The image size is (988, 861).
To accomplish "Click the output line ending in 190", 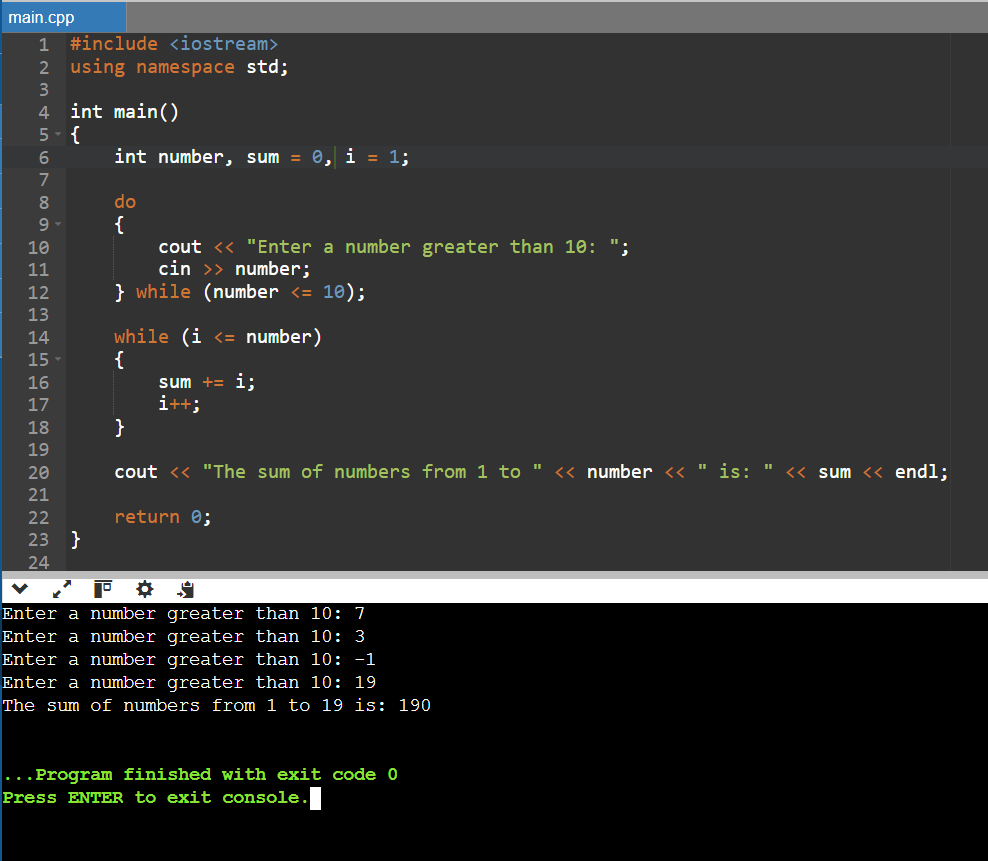I will pyautogui.click(x=217, y=705).
